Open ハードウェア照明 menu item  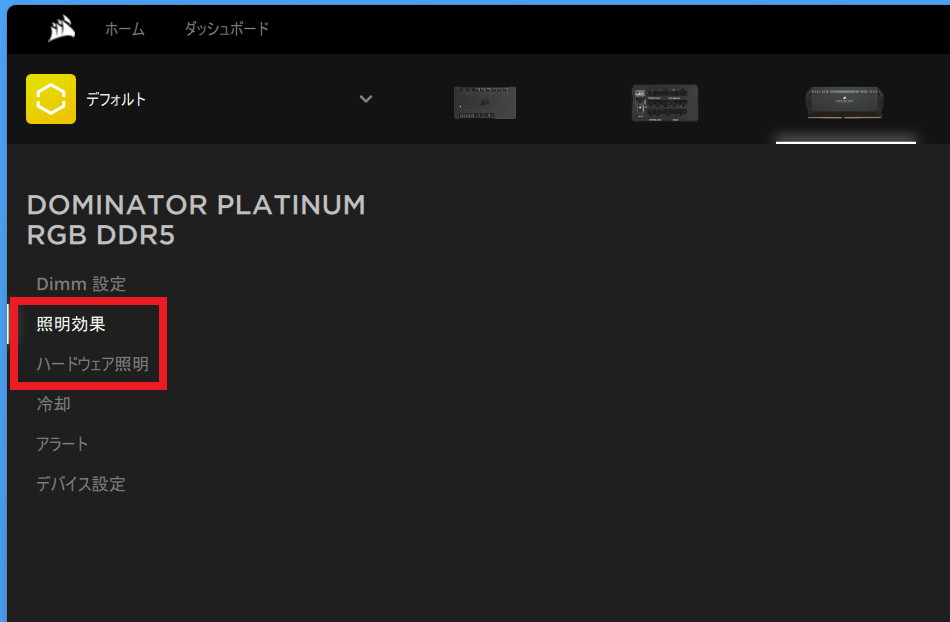point(93,364)
